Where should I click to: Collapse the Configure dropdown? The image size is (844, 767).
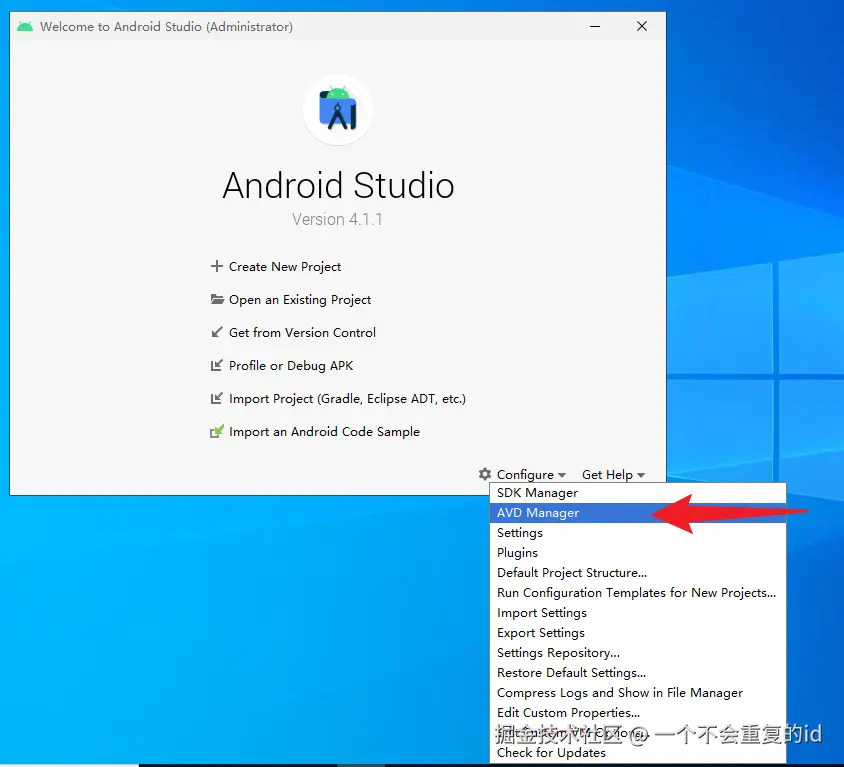[531, 474]
